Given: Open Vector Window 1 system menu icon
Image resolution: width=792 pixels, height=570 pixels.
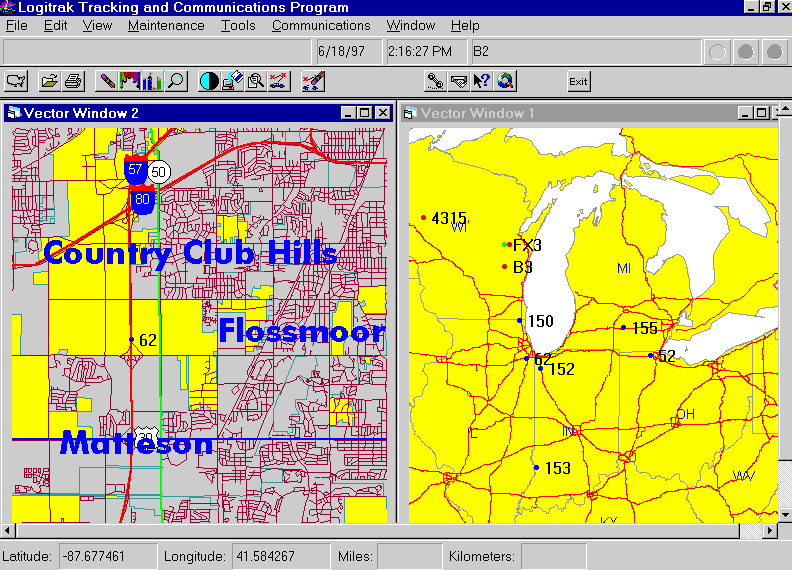Looking at the screenshot, I should coord(410,113).
